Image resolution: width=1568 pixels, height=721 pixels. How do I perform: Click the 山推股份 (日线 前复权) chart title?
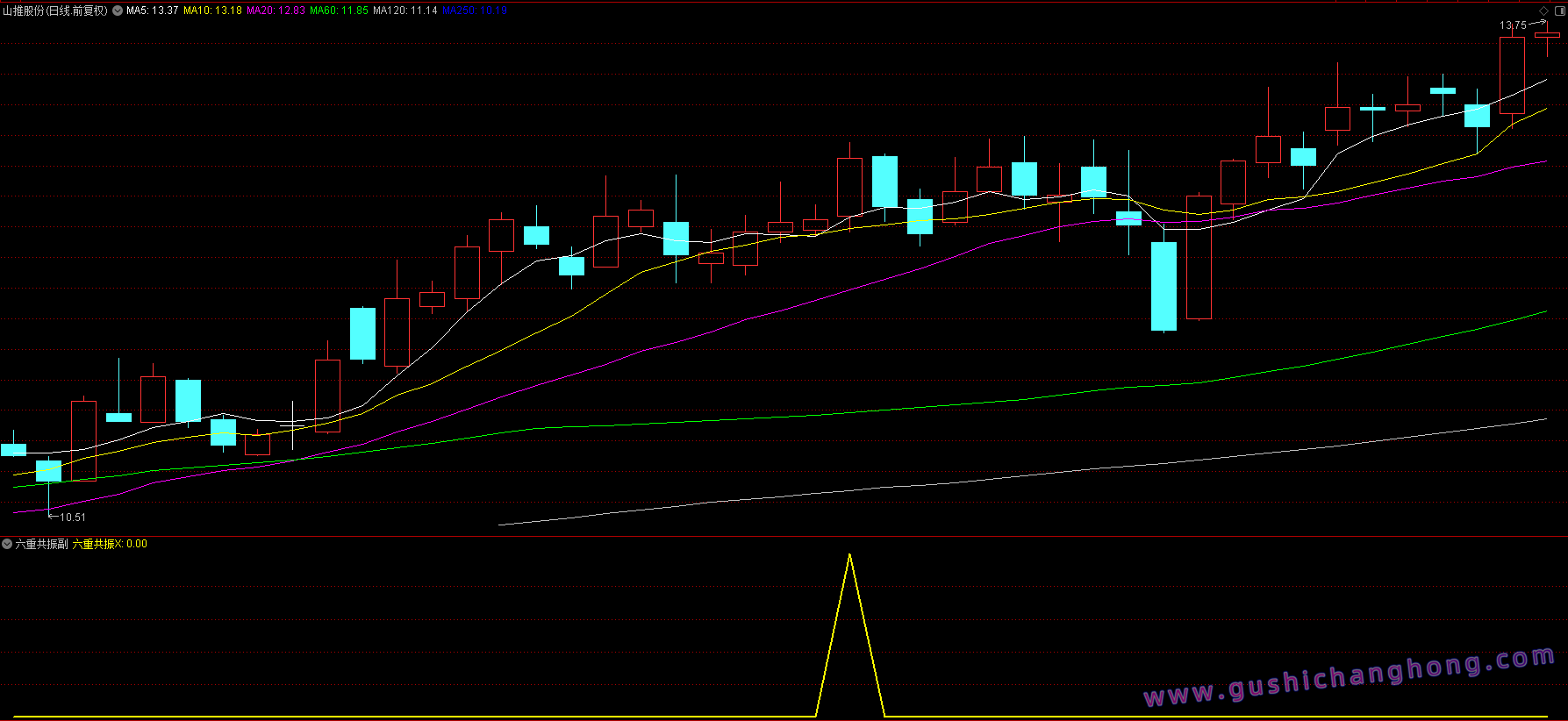55,11
